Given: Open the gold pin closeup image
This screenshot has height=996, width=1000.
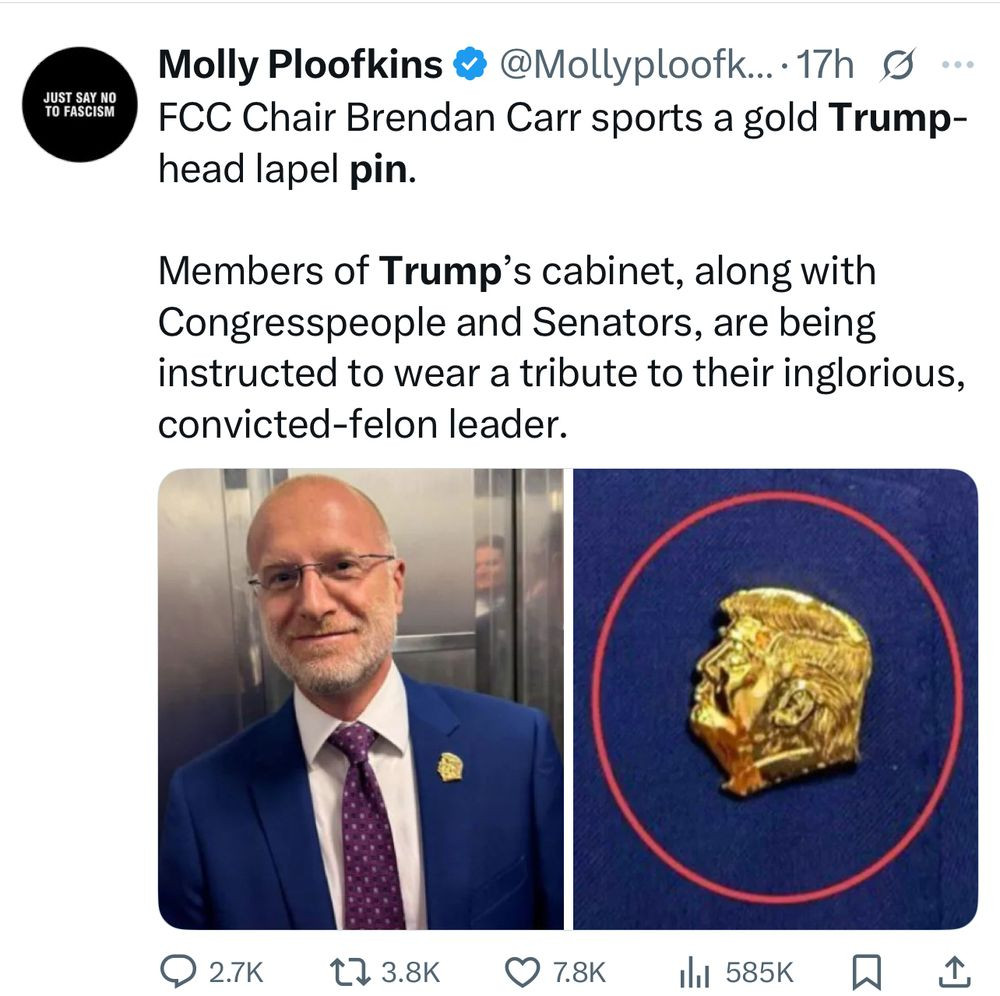Looking at the screenshot, I should (x=776, y=699).
